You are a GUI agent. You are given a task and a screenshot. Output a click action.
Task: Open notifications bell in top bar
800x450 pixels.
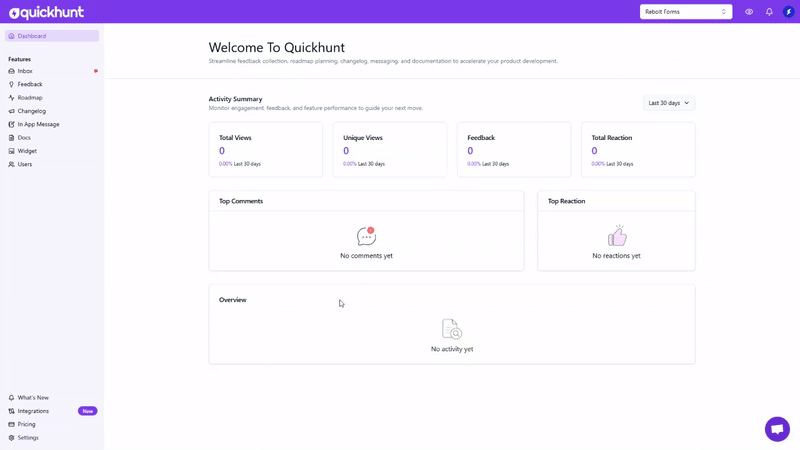coord(769,12)
